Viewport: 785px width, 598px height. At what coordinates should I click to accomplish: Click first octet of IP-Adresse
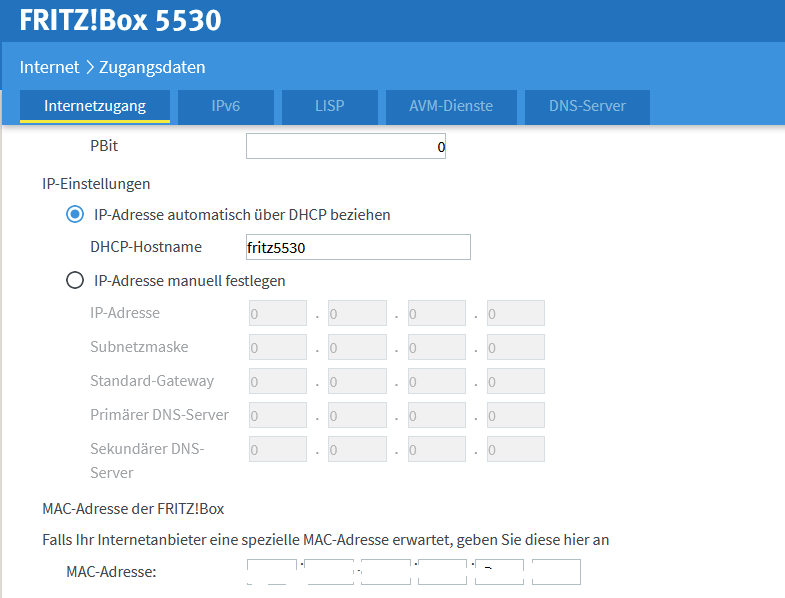tap(278, 313)
